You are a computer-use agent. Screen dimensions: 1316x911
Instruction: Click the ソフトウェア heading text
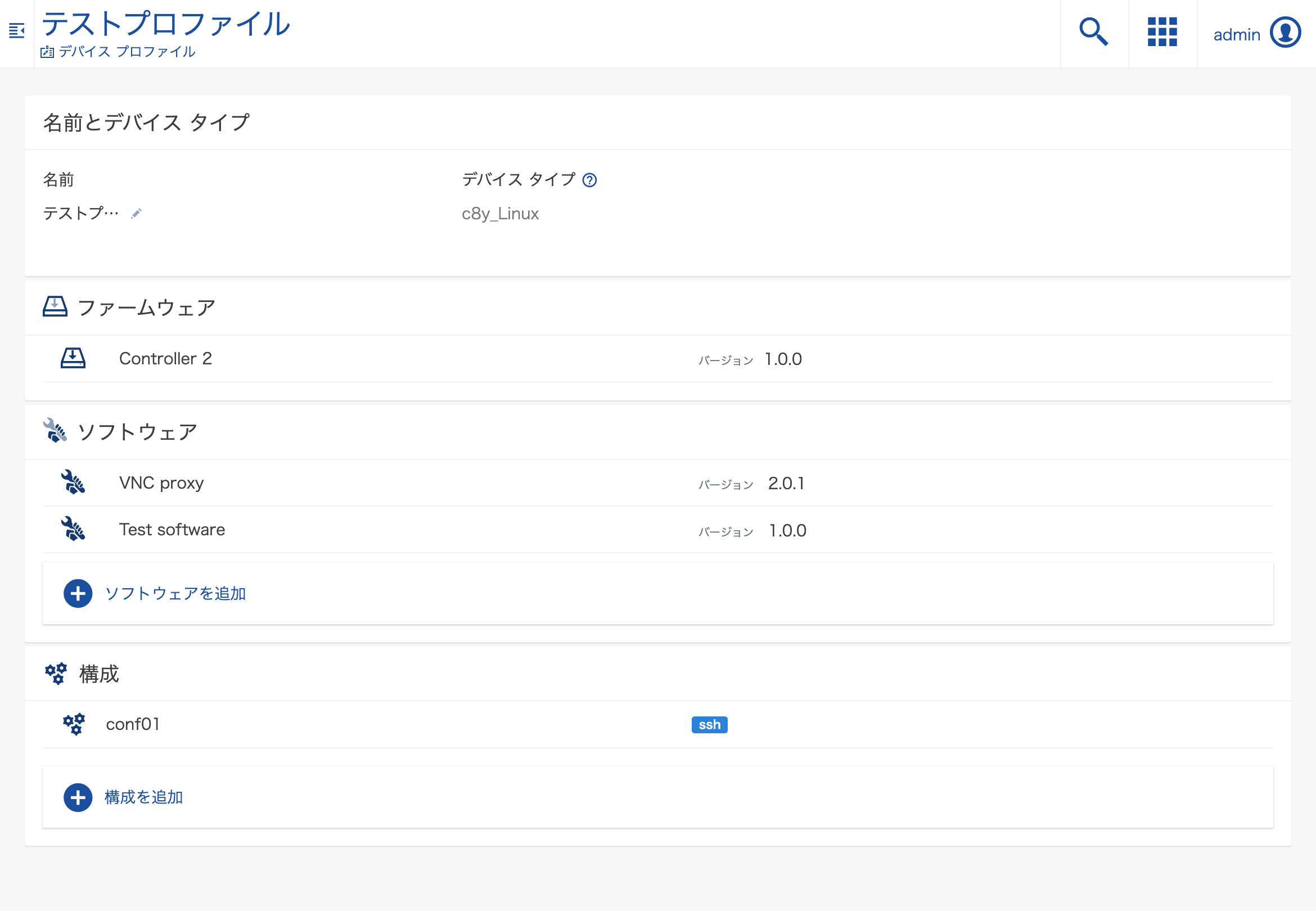point(138,432)
